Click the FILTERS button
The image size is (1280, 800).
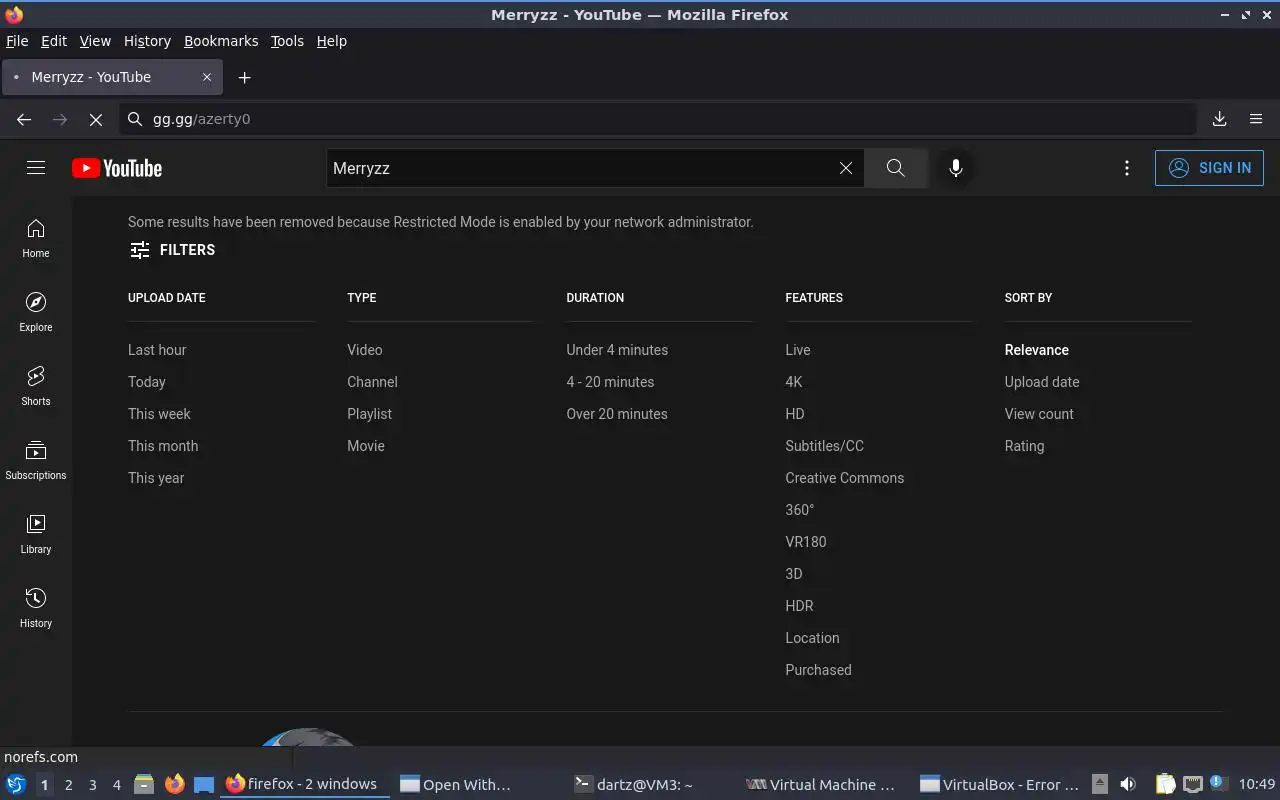[172, 250]
